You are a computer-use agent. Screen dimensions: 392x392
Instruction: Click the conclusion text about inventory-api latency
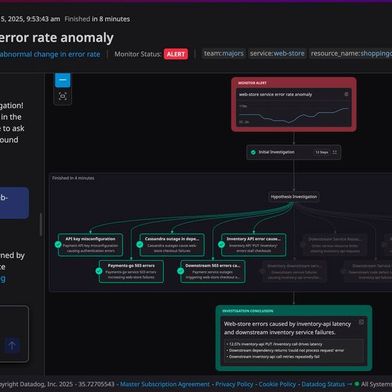[287, 328]
